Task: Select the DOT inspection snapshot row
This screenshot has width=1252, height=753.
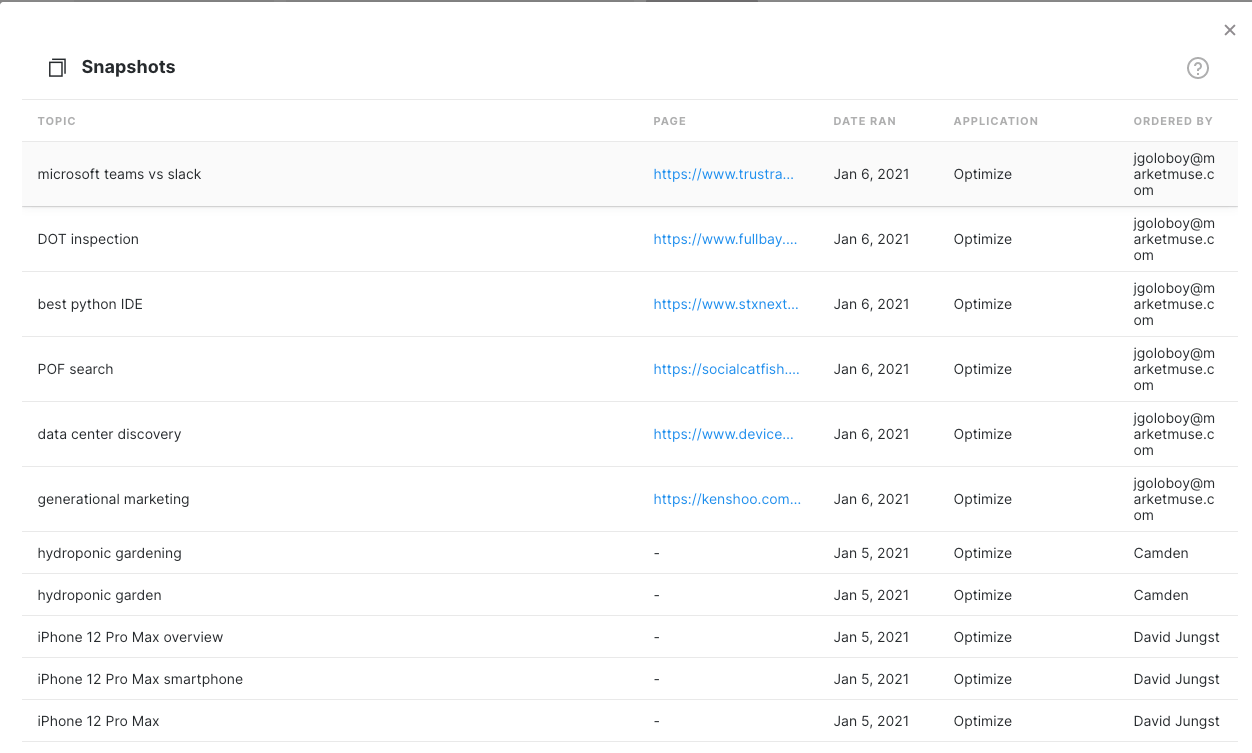Action: point(88,239)
